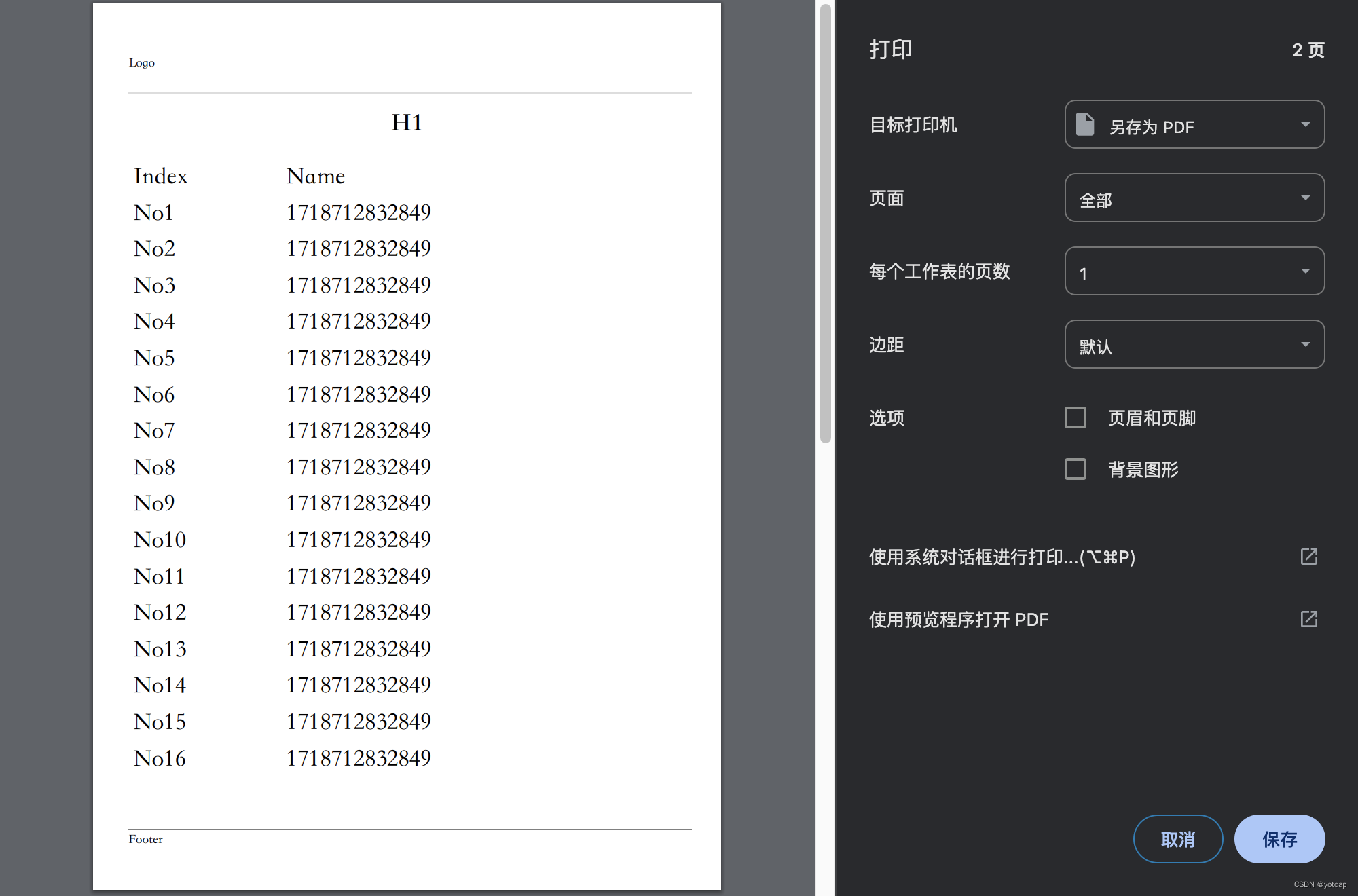
Task: Click external-link icon beside system dialog print
Action: coord(1308,557)
